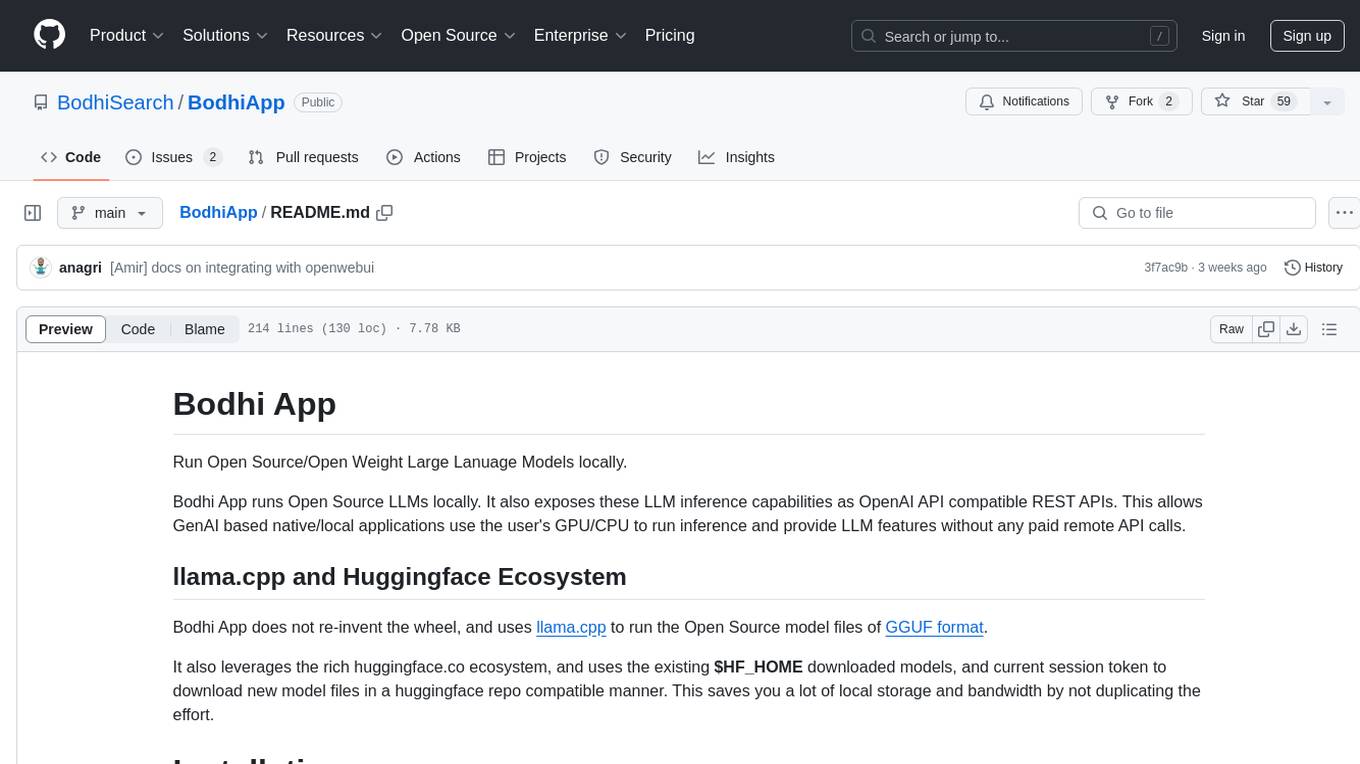
Task: Click the Notifications bell button
Action: tap(1024, 102)
